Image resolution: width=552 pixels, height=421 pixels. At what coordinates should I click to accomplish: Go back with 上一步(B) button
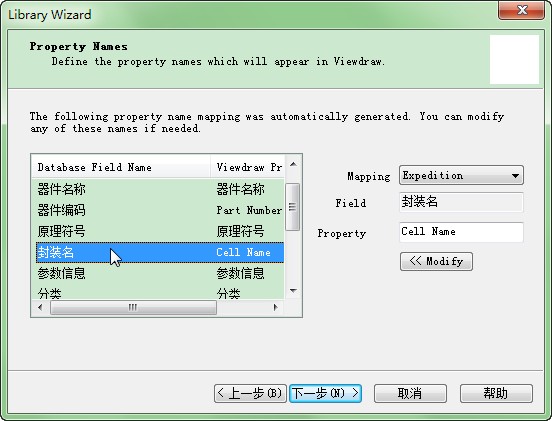(250, 393)
